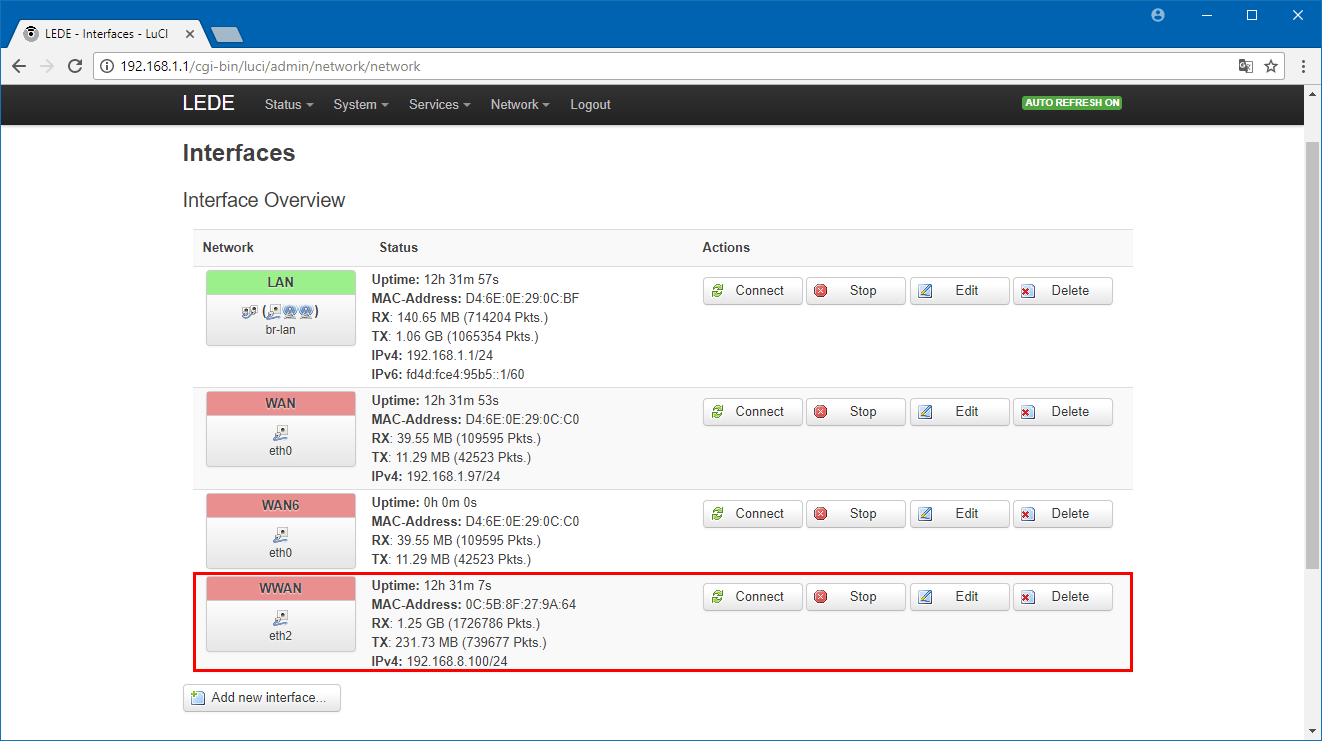The image size is (1322, 741).
Task: Click the Logout link
Action: pos(590,105)
